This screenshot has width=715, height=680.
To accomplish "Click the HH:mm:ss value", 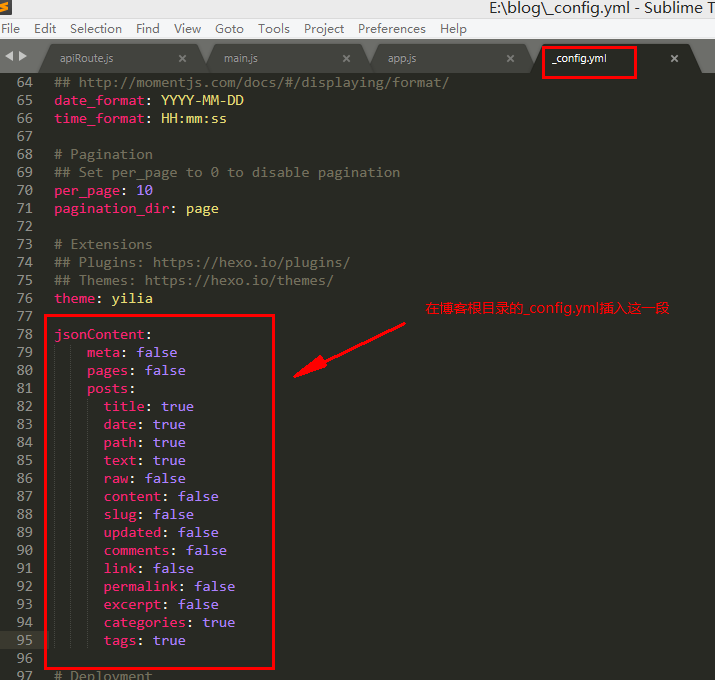I will (194, 119).
